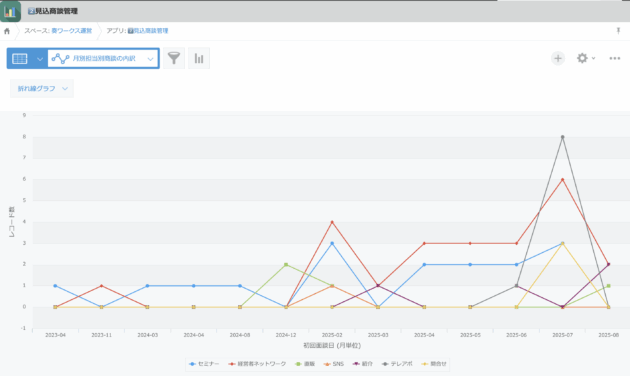Click the gray peak point at 2025-07
Screen dimensions: 630x376
pyautogui.click(x=562, y=137)
